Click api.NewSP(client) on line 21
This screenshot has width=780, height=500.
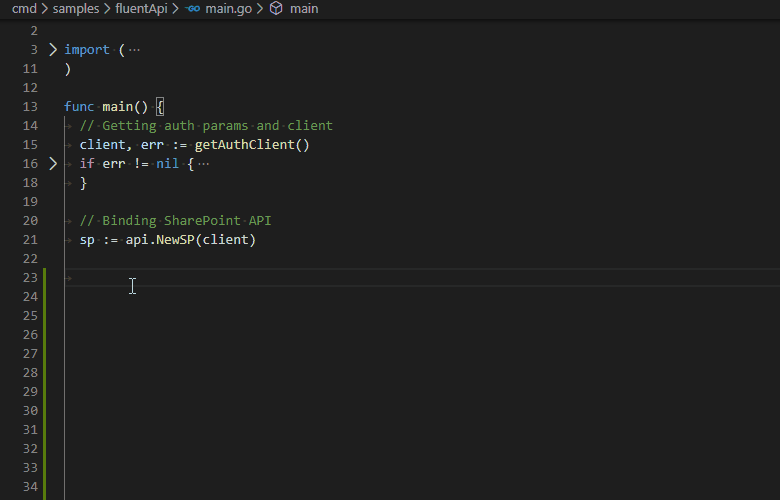[x=191, y=240]
